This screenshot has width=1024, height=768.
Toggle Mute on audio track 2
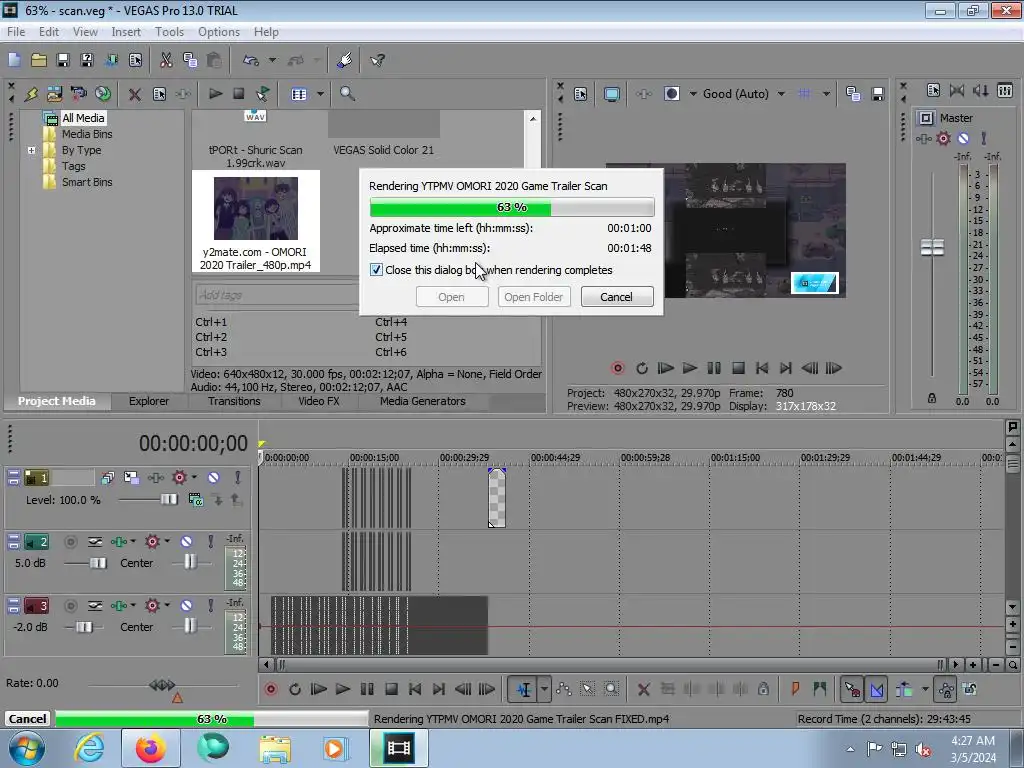pyautogui.click(x=186, y=541)
